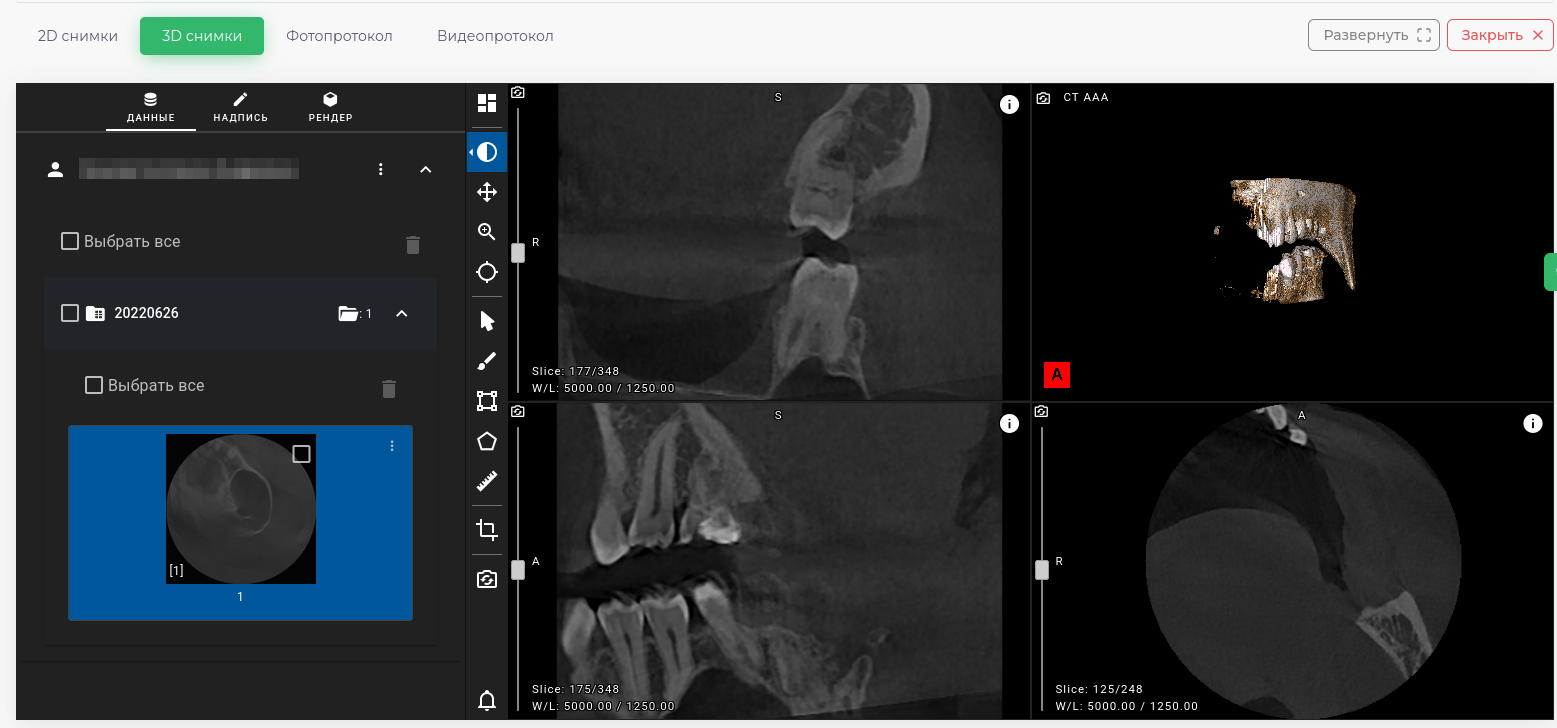Check the 20220626 study checkbox
The image size is (1557, 728).
pyautogui.click(x=70, y=313)
